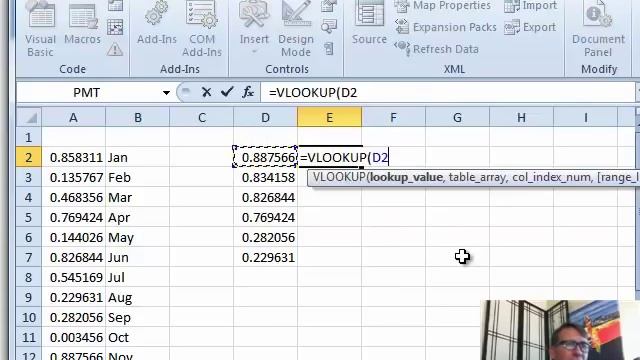Click in the formula bar text
The width and height of the screenshot is (640, 360).
coord(313,93)
